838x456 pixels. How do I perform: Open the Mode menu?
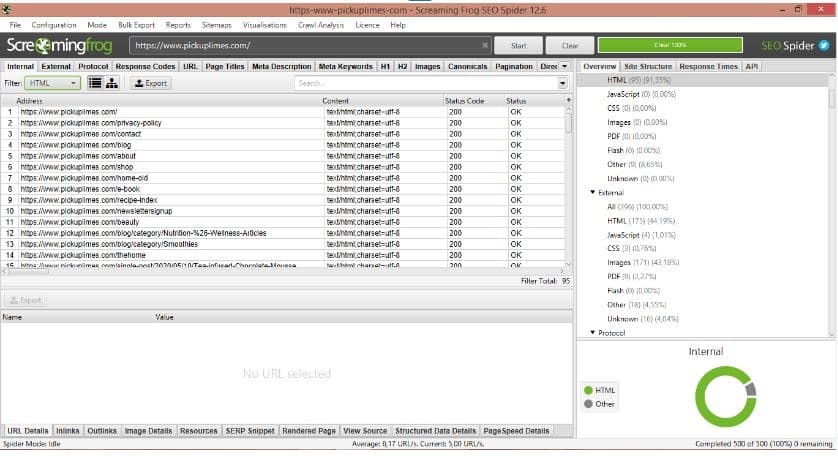97,25
